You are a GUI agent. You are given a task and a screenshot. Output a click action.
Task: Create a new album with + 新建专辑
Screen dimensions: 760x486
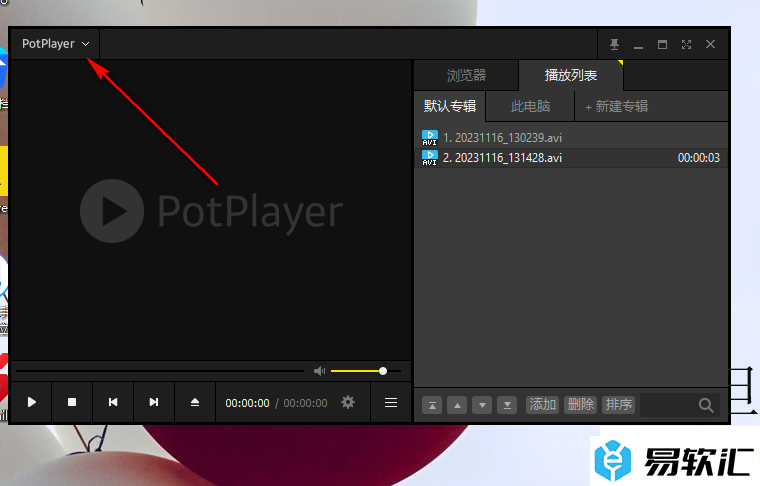pos(617,106)
